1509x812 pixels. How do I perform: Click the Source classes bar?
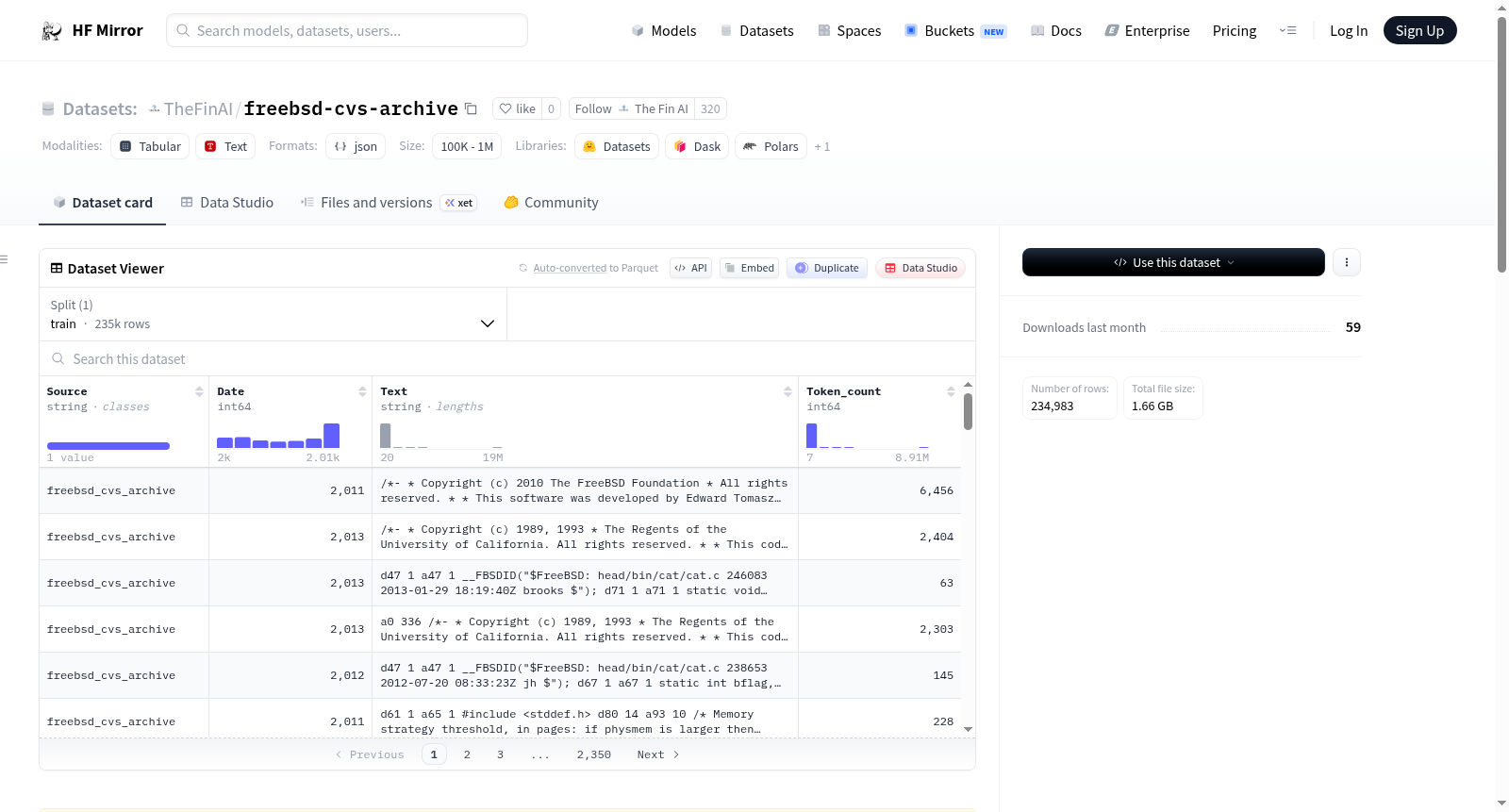click(x=108, y=446)
